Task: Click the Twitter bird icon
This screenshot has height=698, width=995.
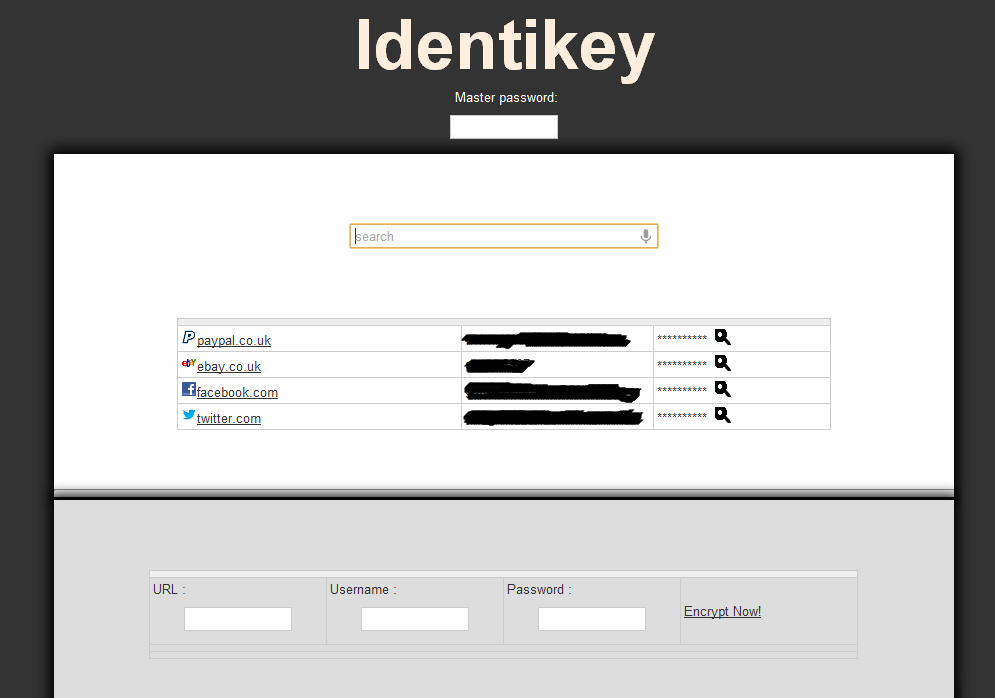Action: (x=188, y=416)
